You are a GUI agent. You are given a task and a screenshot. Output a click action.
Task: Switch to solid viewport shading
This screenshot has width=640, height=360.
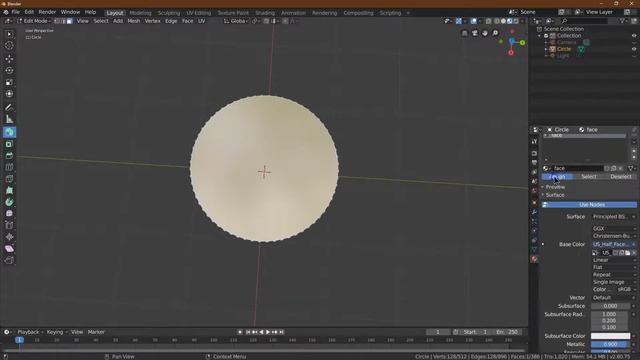coord(503,21)
